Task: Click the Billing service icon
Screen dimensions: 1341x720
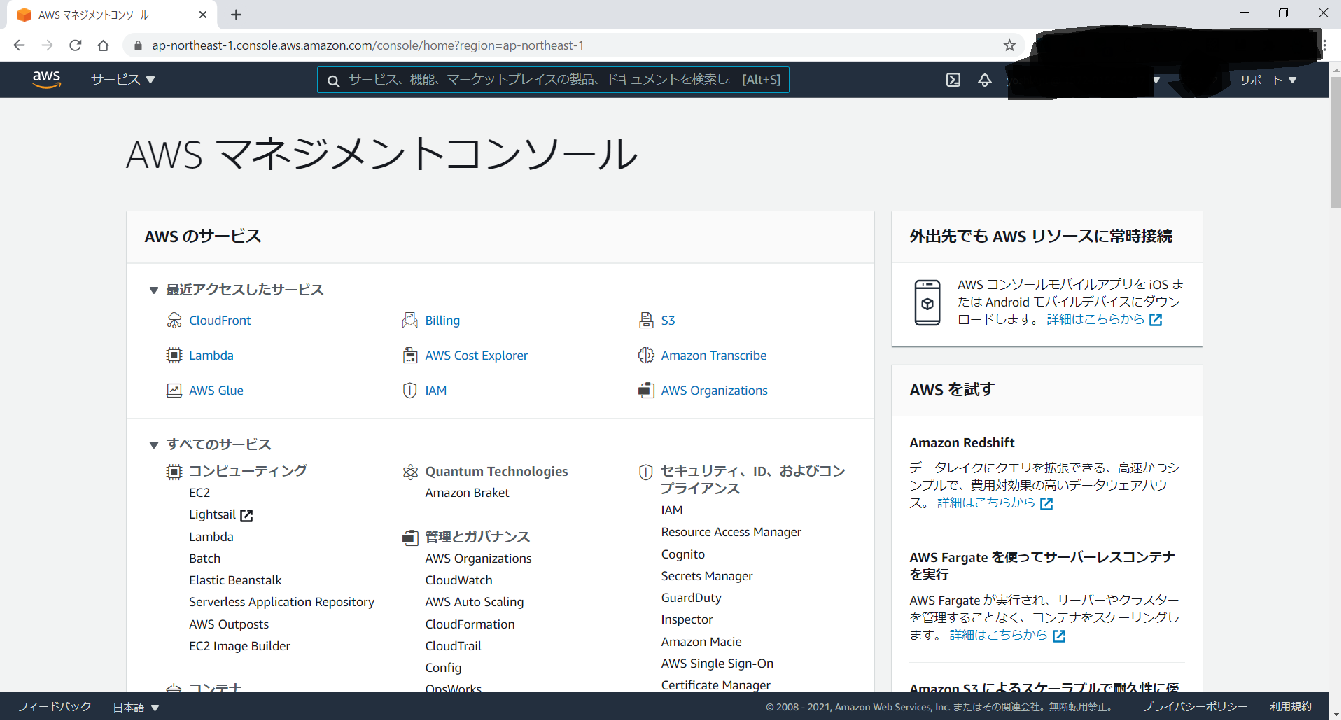Action: pos(410,321)
